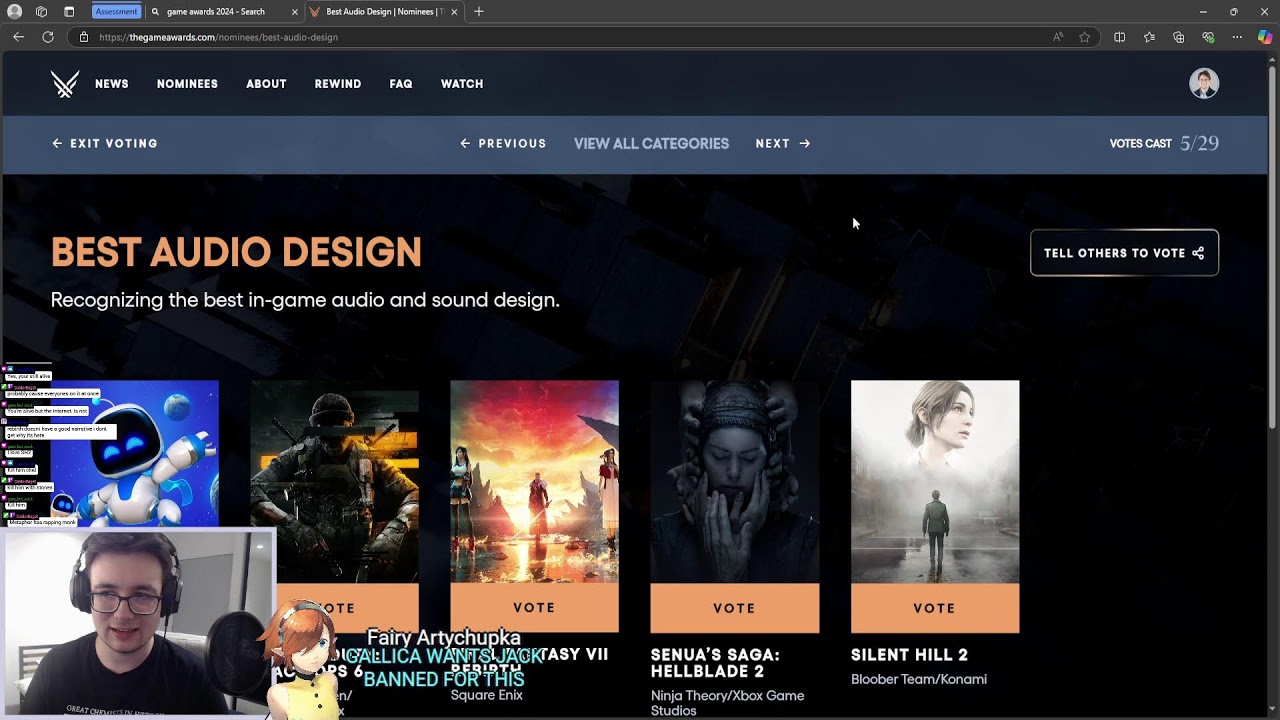Open the ABOUT menu item
Screen dimensions: 1280x720
tap(266, 84)
